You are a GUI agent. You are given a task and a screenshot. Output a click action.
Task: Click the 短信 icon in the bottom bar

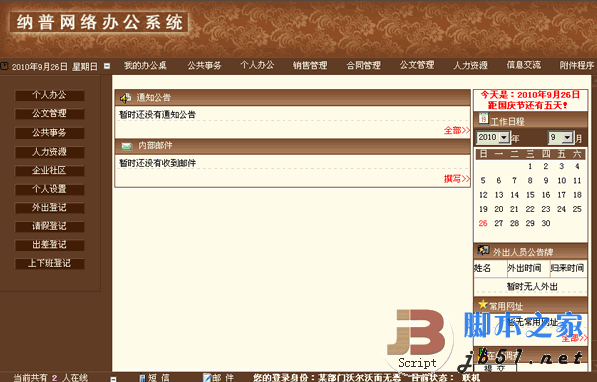(x=142, y=378)
